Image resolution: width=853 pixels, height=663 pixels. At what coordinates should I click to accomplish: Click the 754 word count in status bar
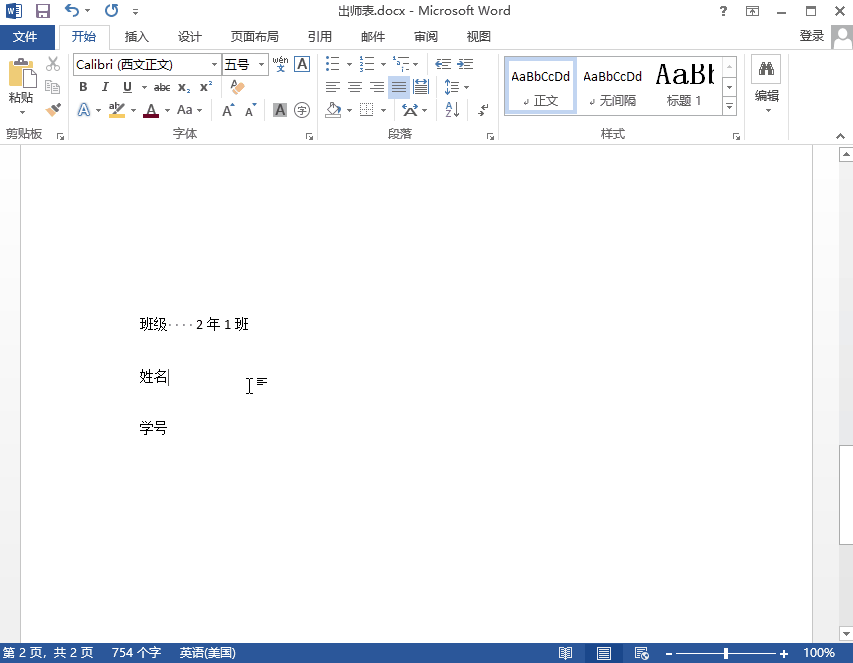(x=135, y=652)
